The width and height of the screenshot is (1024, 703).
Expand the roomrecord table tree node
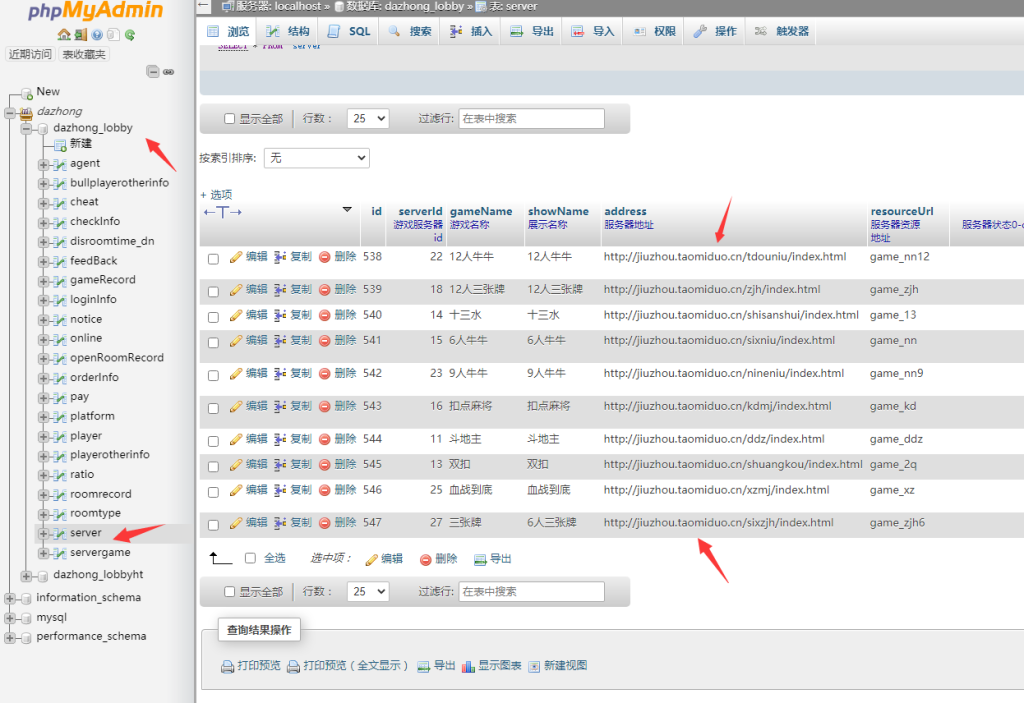click(x=43, y=494)
